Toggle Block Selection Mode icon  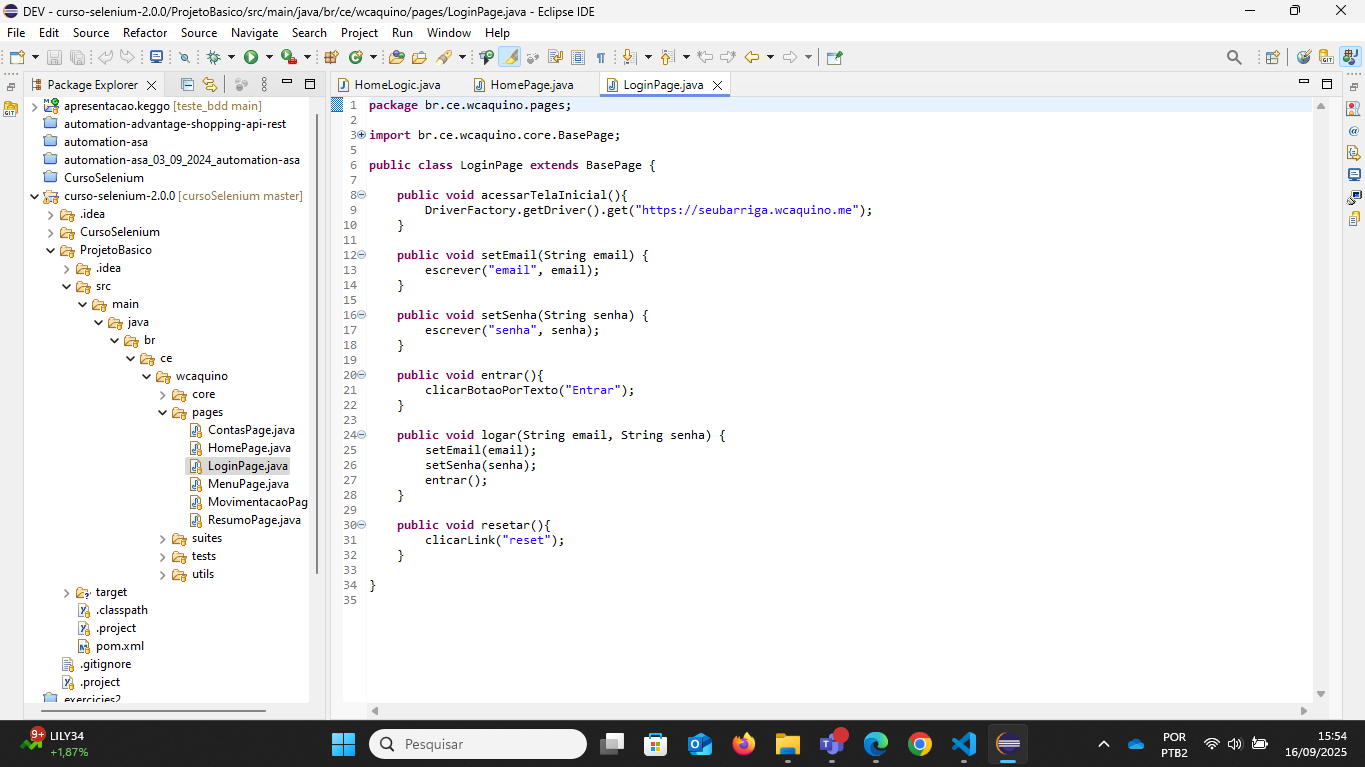click(x=577, y=57)
